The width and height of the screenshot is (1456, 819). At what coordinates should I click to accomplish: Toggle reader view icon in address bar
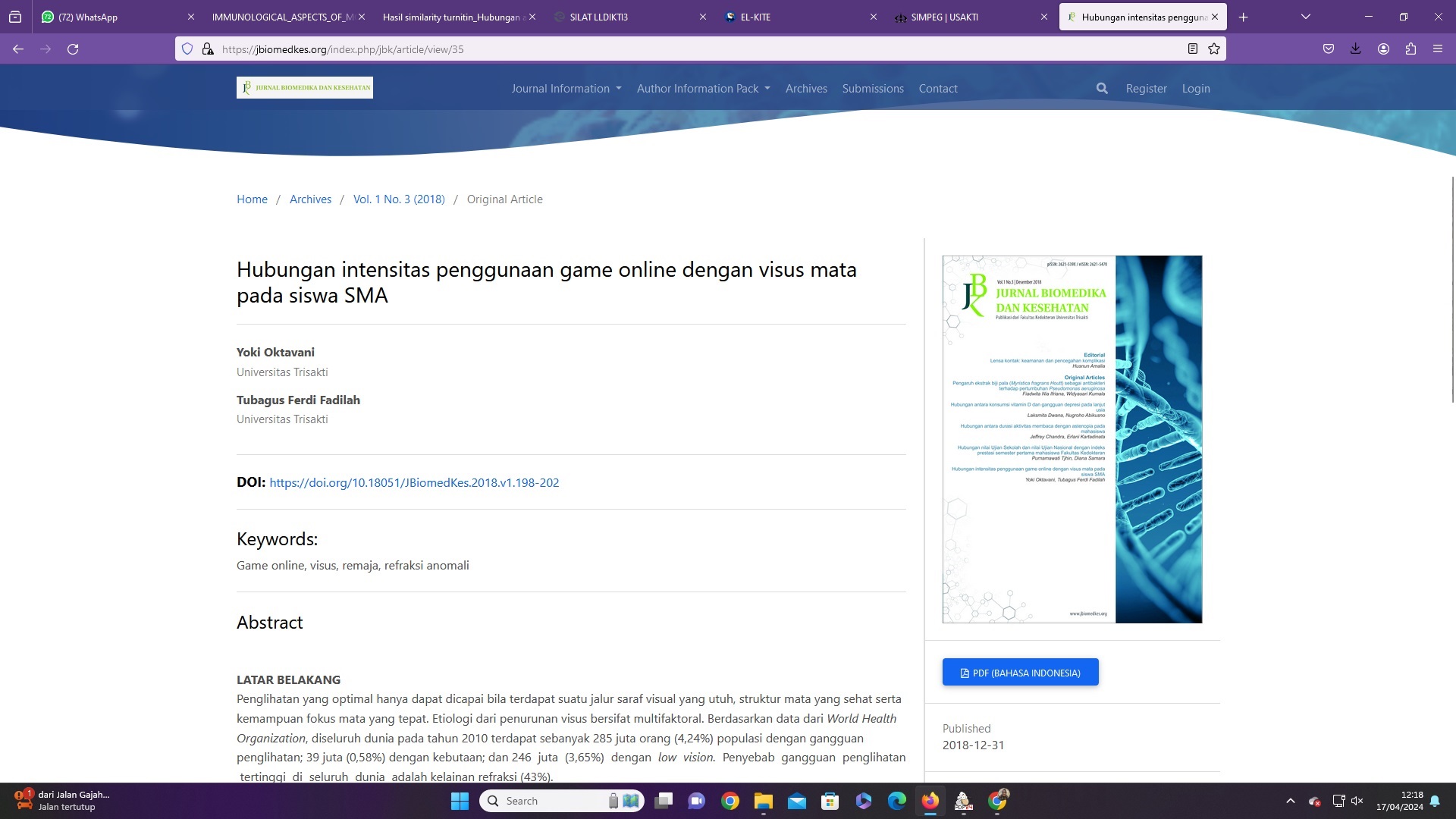pyautogui.click(x=1192, y=49)
